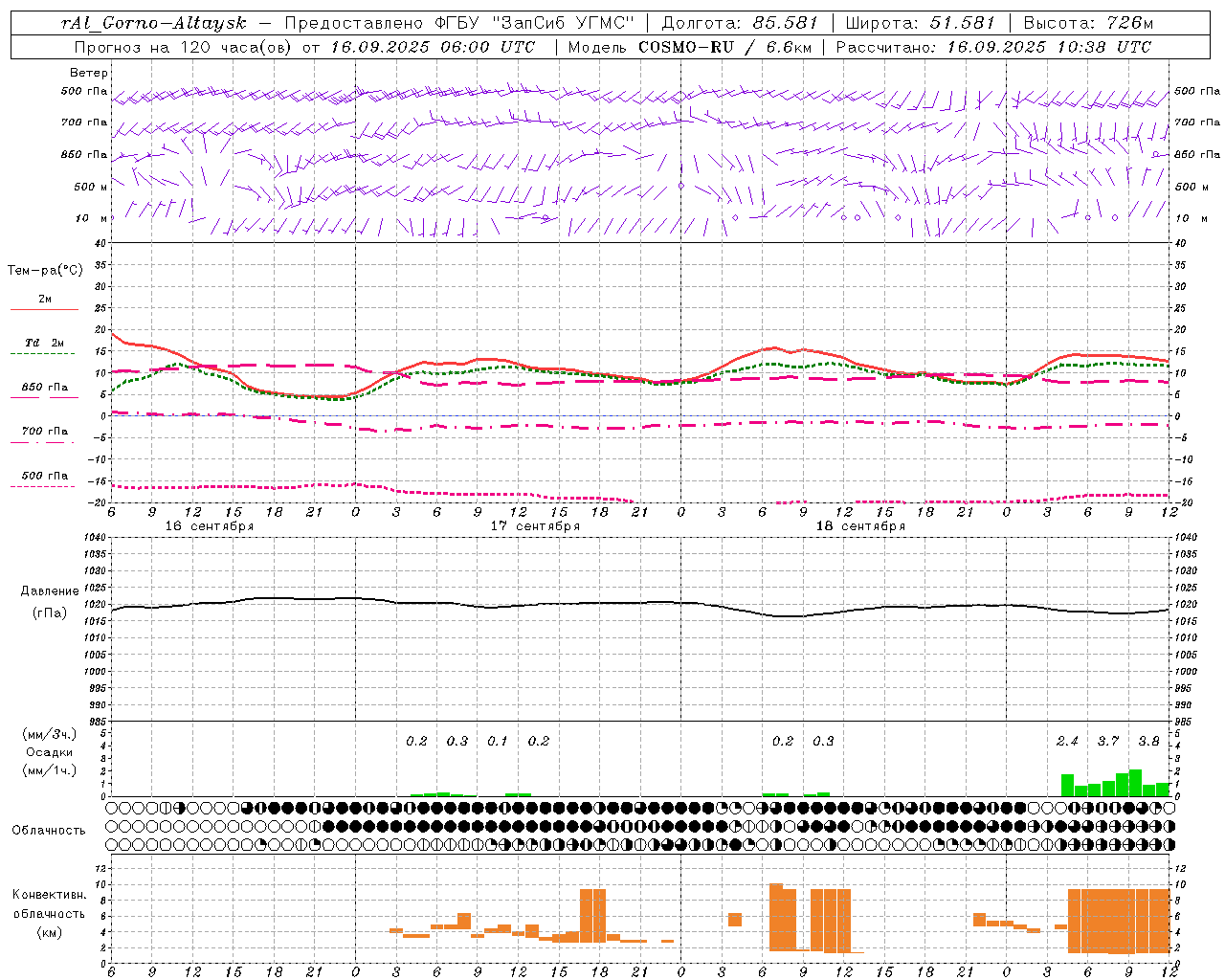Image resolution: width=1225 pixels, height=980 pixels.
Task: Click the (мм/1ч.) units label
Action: click(49, 770)
